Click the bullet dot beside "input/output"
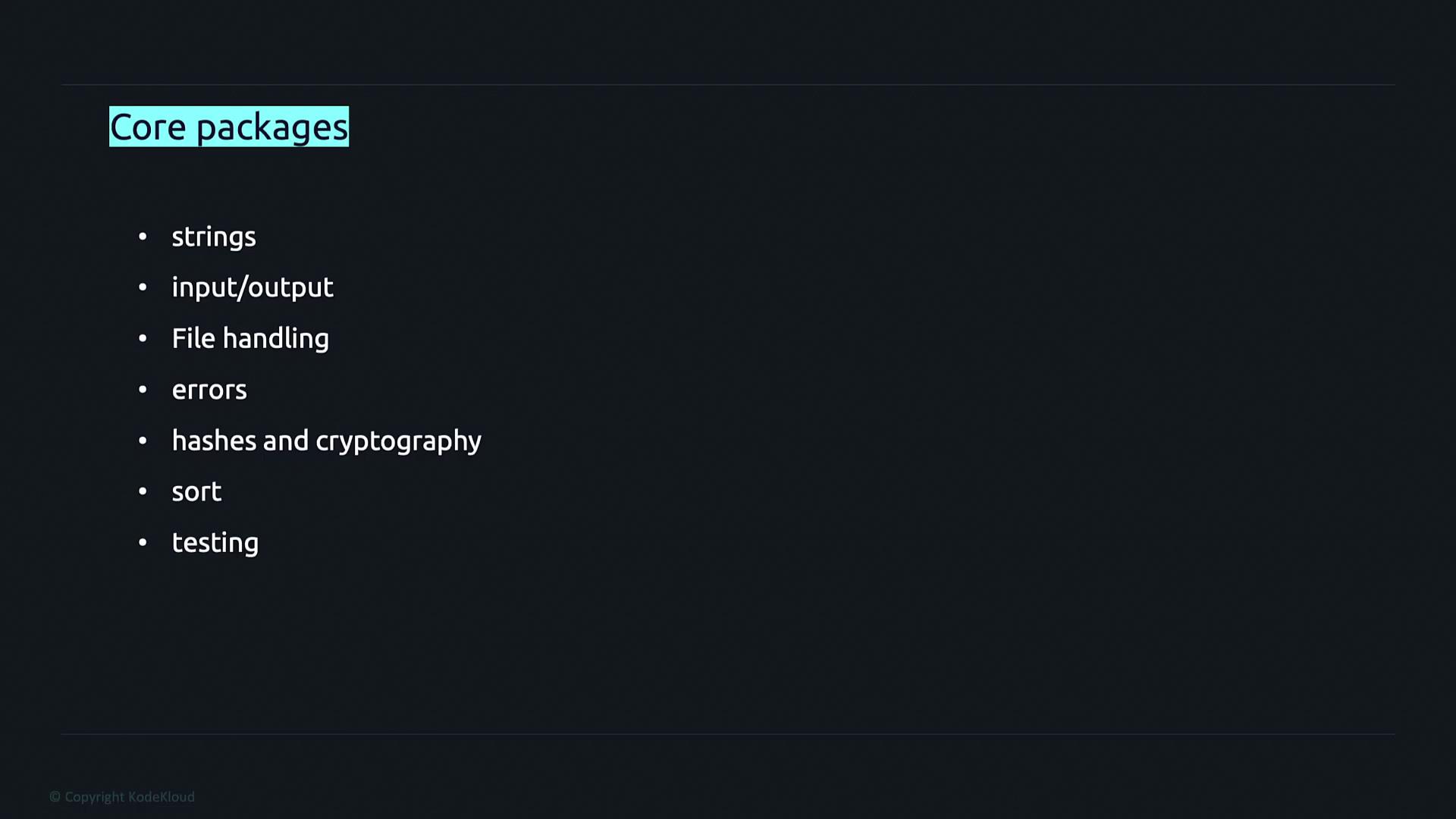1456x819 pixels. pos(143,287)
